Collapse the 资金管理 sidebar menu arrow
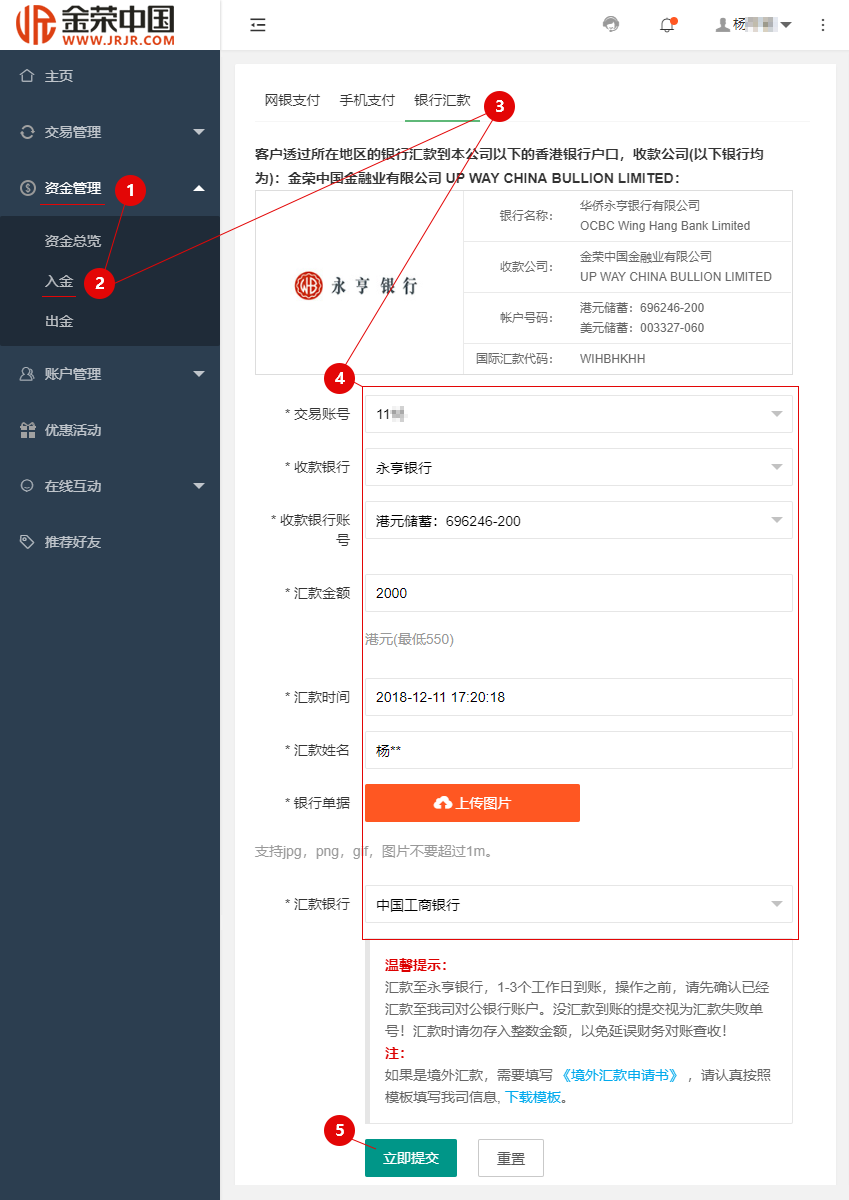849x1200 pixels. [x=199, y=188]
